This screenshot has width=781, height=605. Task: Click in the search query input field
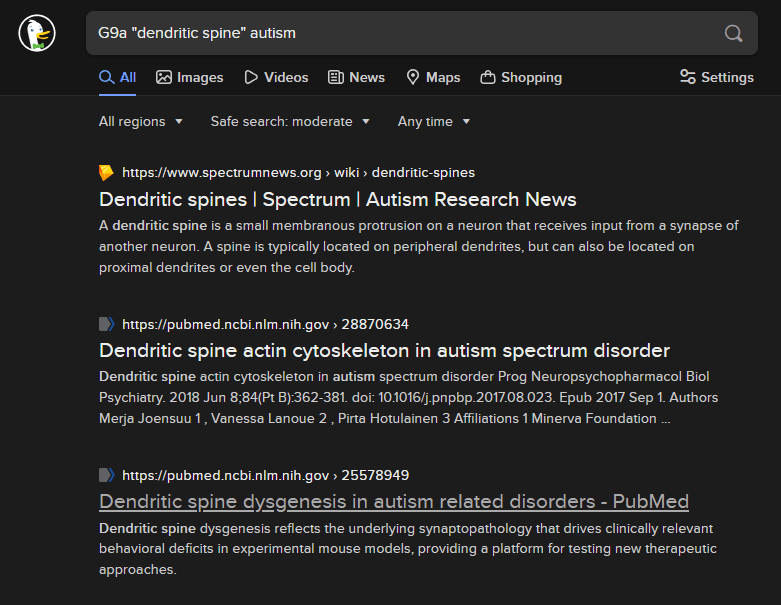(400, 34)
